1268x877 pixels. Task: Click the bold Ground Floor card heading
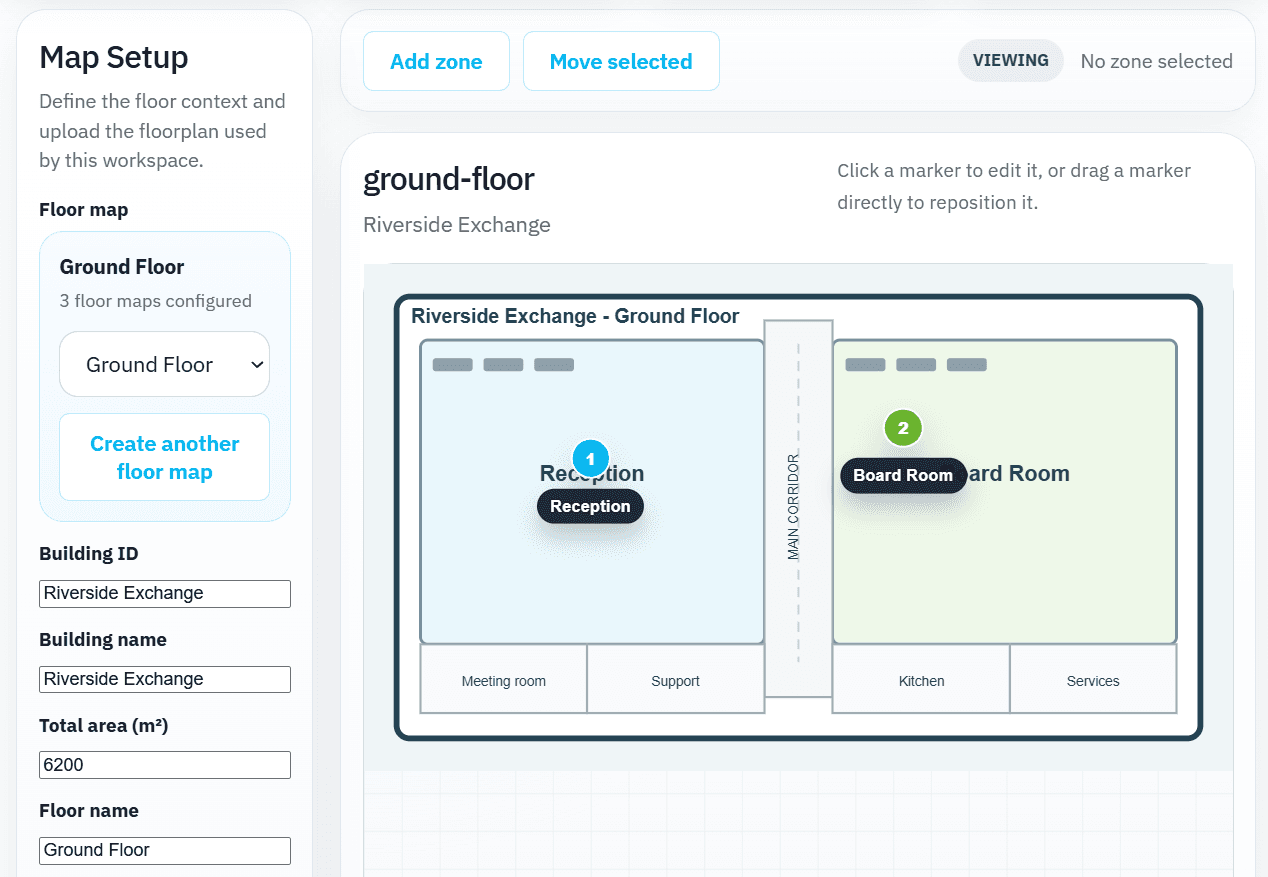pos(122,267)
